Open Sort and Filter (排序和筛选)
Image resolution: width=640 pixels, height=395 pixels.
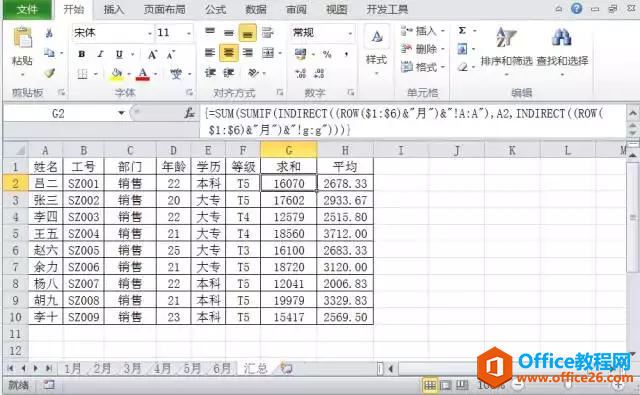click(x=507, y=51)
